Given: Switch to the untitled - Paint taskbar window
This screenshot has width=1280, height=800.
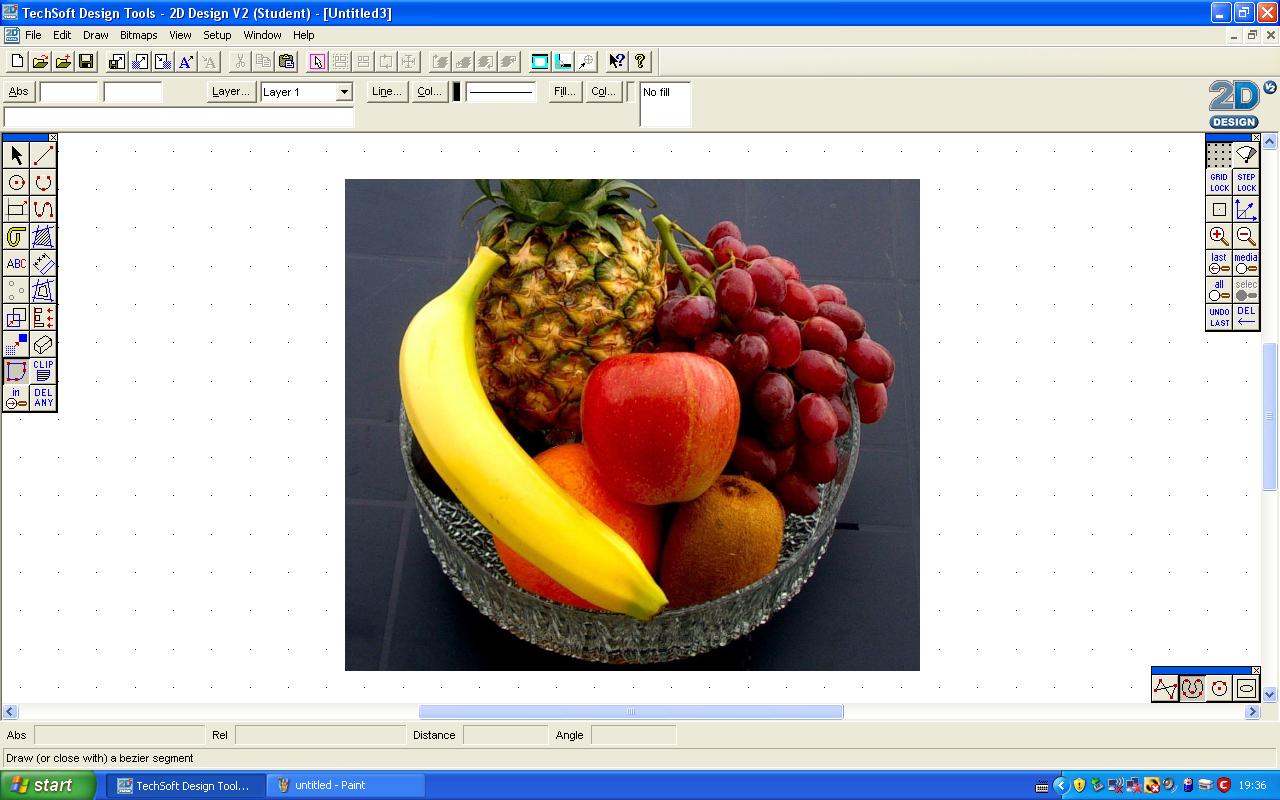Looking at the screenshot, I should pyautogui.click(x=346, y=785).
